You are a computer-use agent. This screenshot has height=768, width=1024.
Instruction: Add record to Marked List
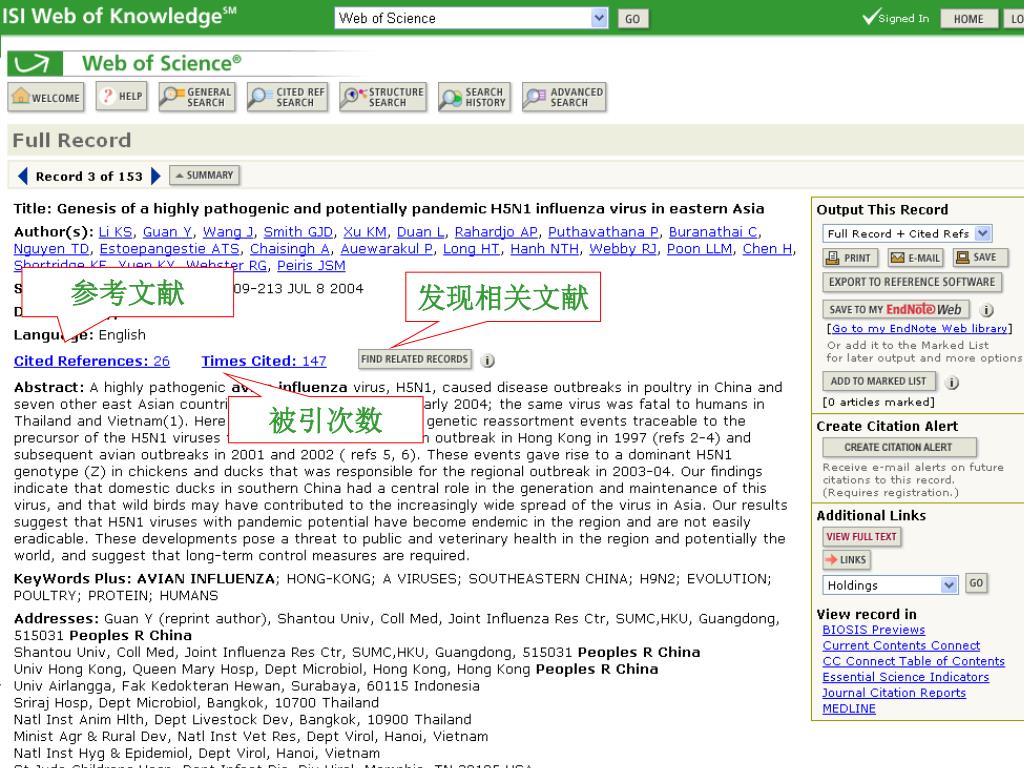tap(878, 381)
